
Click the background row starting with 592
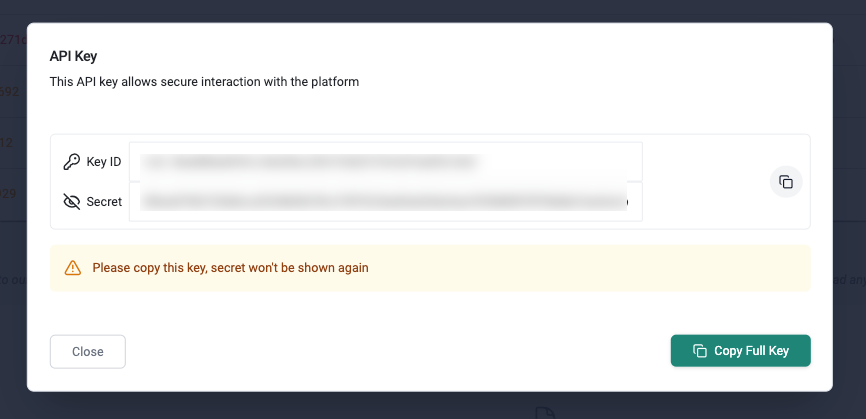coord(13,92)
